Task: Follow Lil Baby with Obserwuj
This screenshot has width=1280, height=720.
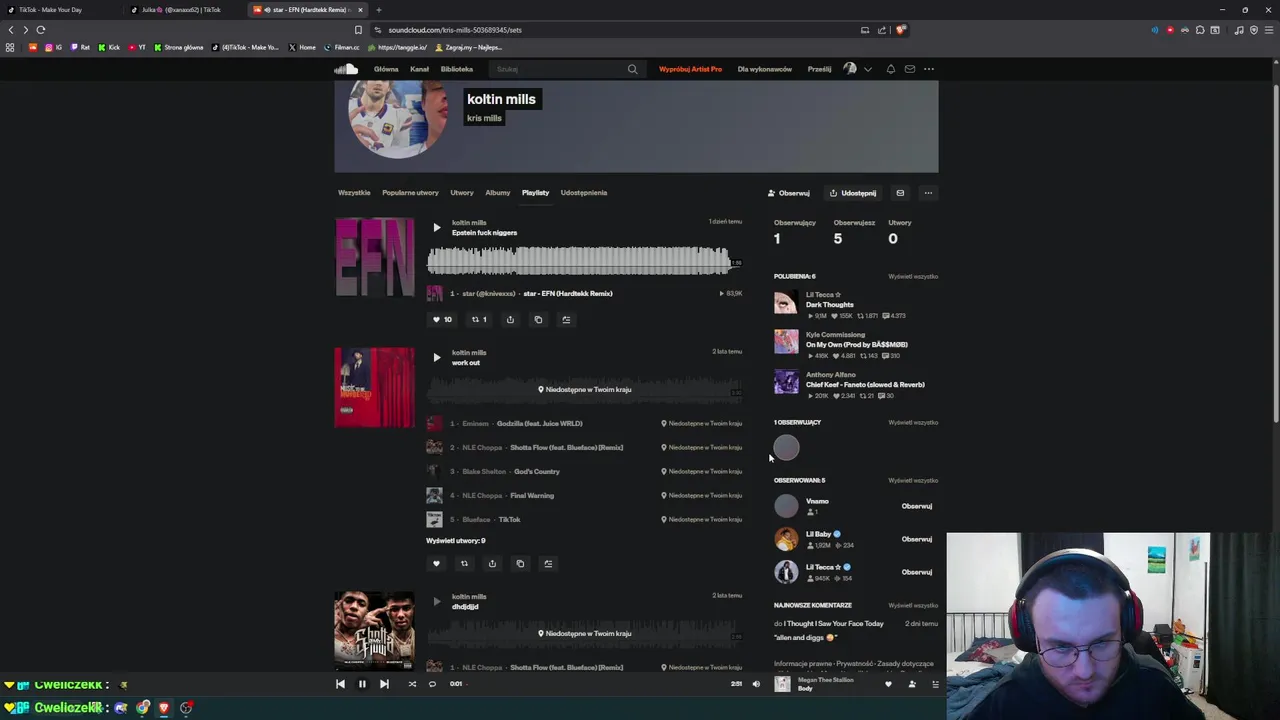Action: pos(917,539)
